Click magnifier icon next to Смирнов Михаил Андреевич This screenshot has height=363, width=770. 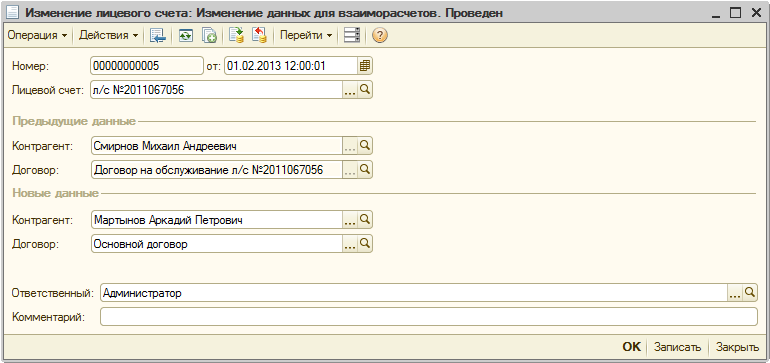[365, 146]
